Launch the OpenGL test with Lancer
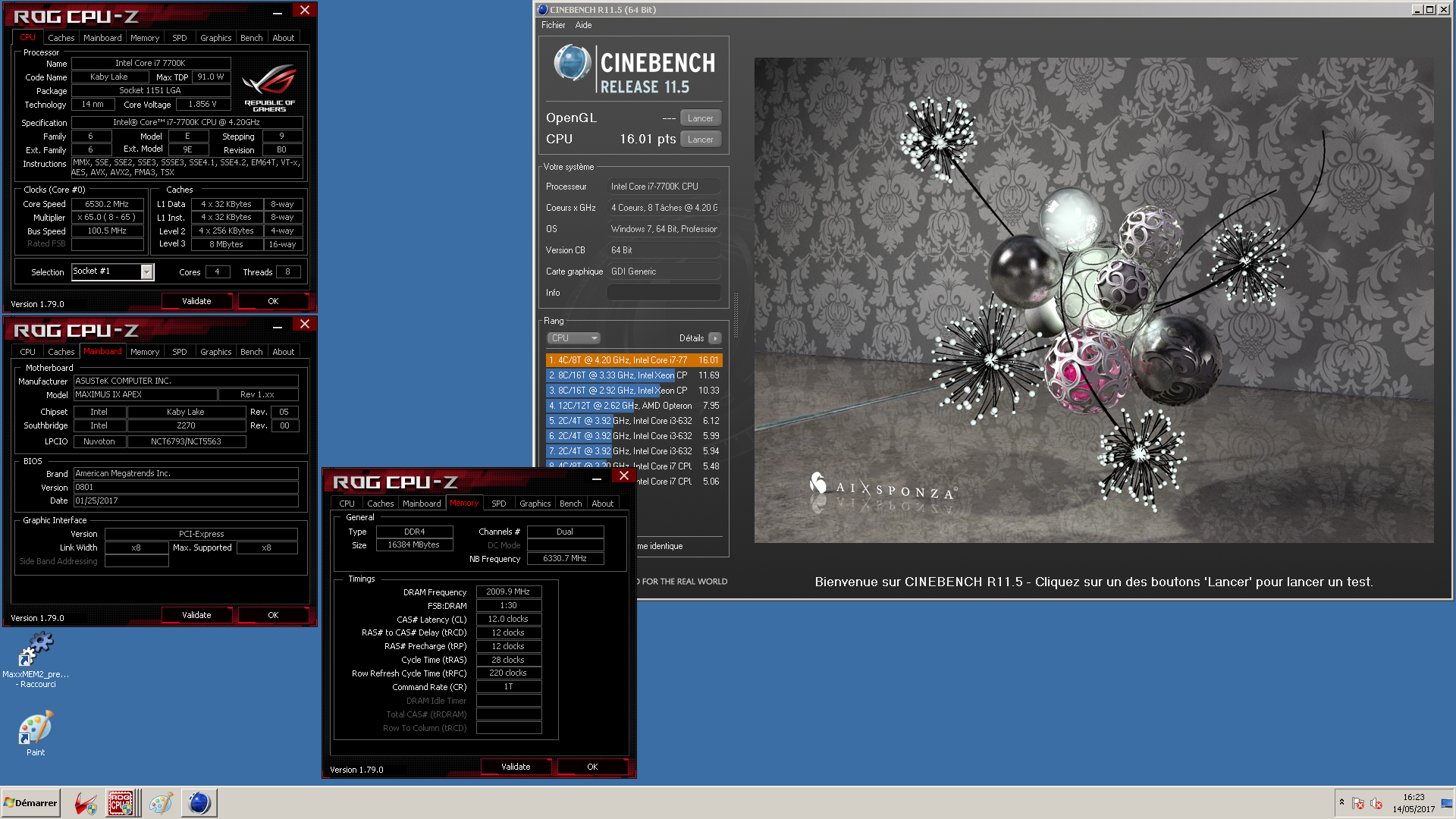 (x=700, y=118)
